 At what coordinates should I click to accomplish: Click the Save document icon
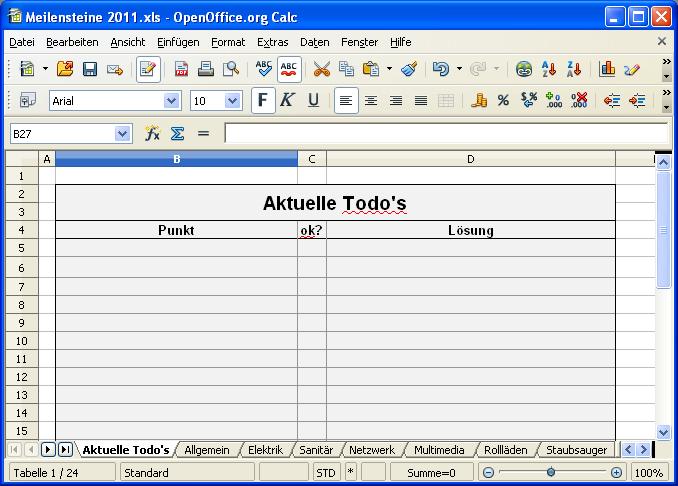pos(90,69)
